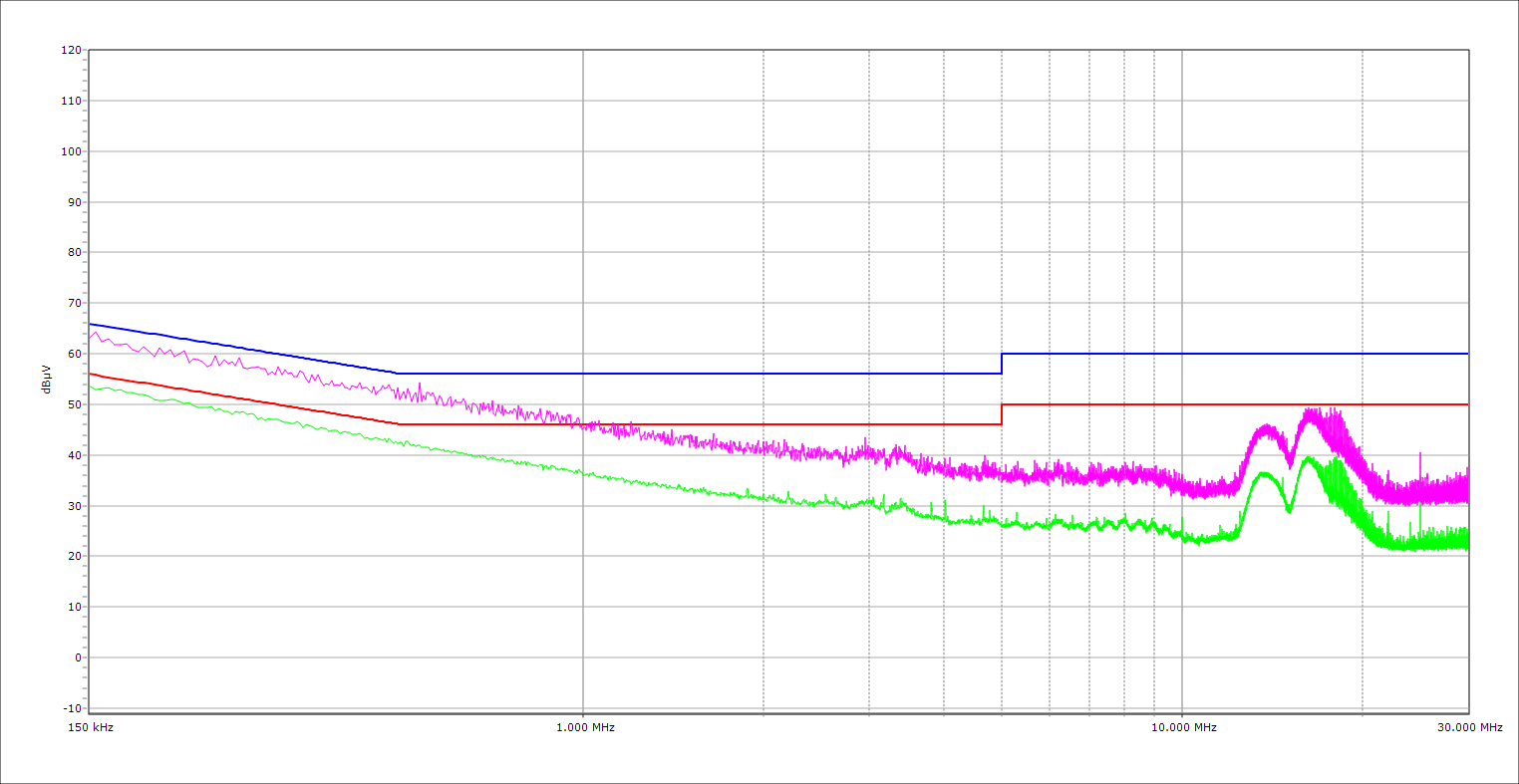Click the 30.000 MHz x-axis label
Image resolution: width=1519 pixels, height=784 pixels.
coord(1469,727)
